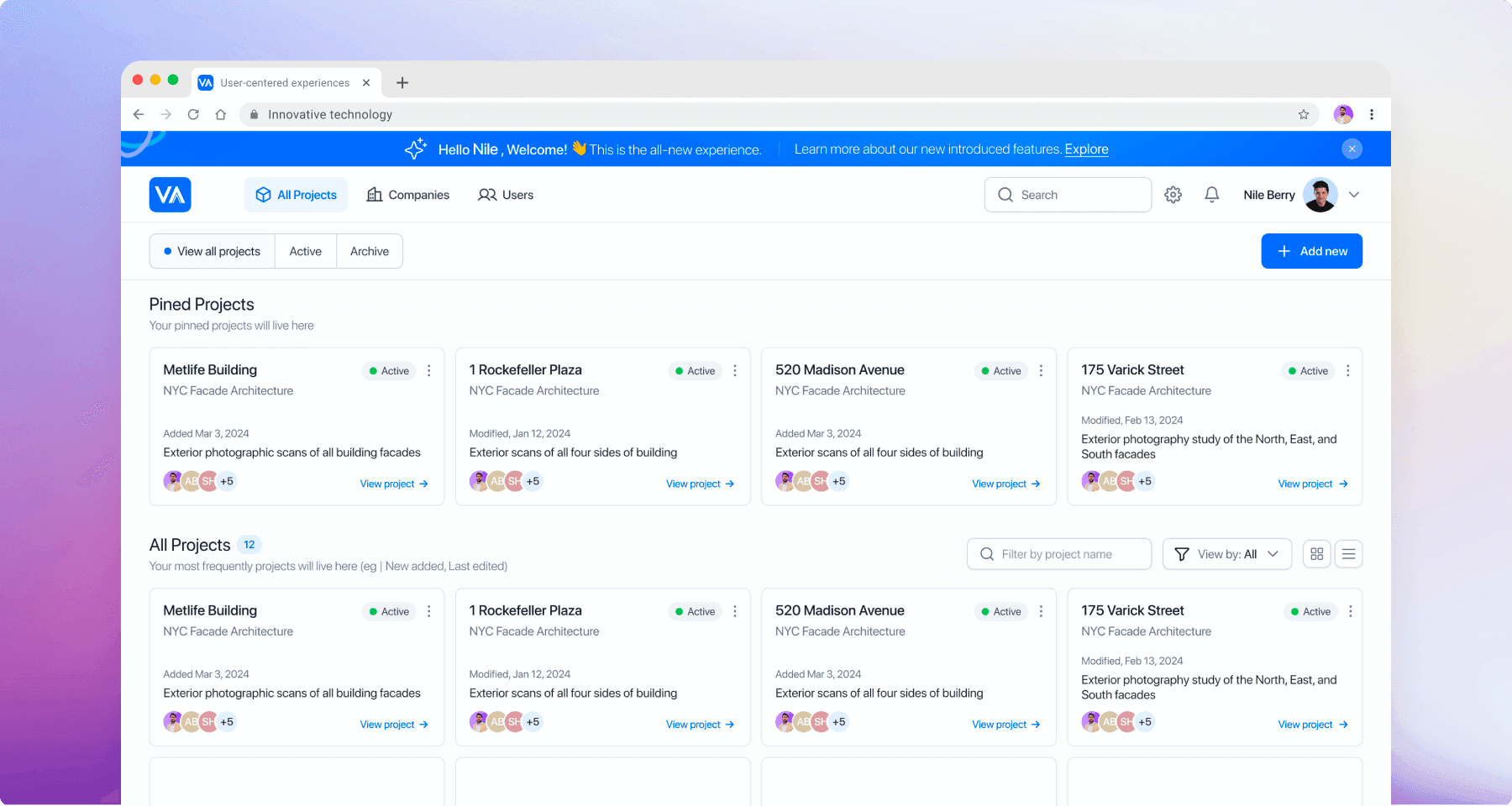View project for pinned 520 Madison Avenue
Image resolution: width=1512 pixels, height=806 pixels.
point(1005,484)
